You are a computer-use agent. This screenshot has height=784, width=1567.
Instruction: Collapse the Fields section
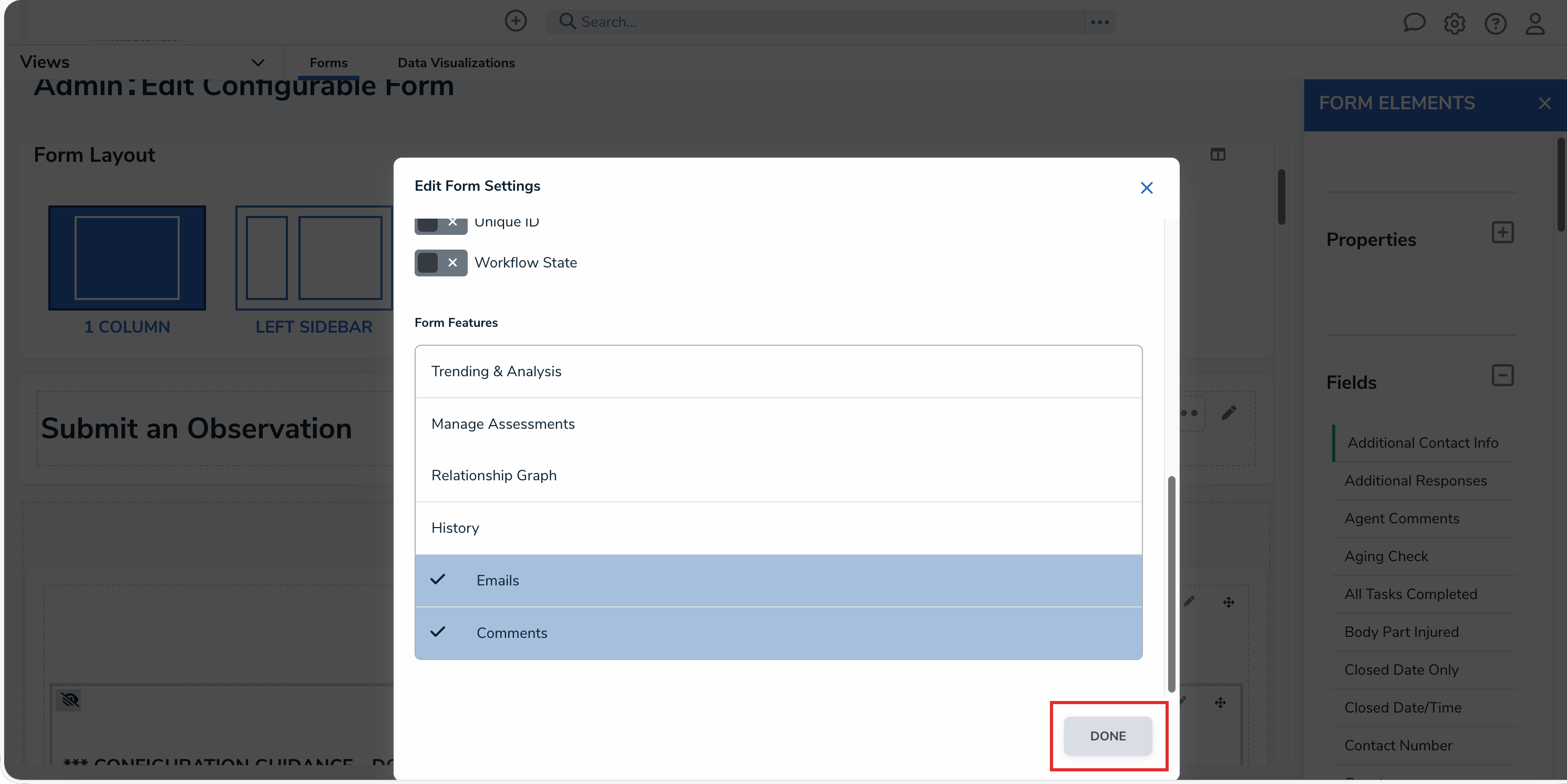coord(1502,375)
